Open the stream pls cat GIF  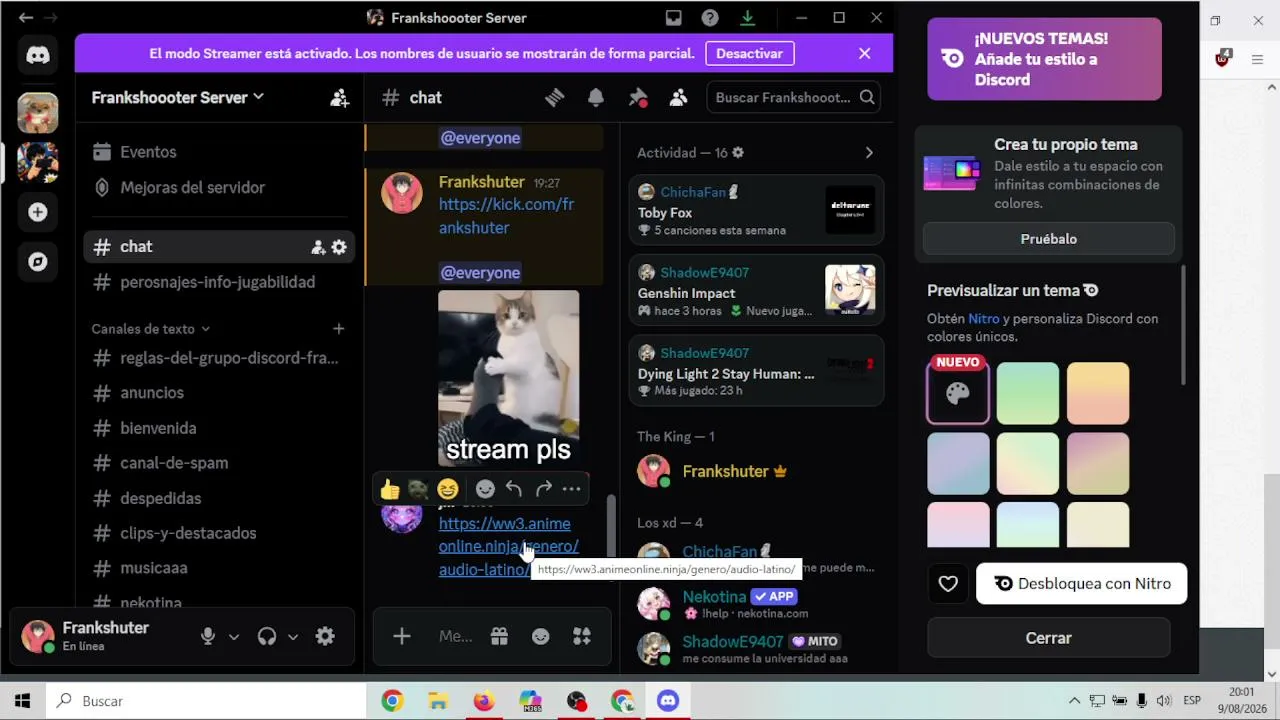click(509, 378)
